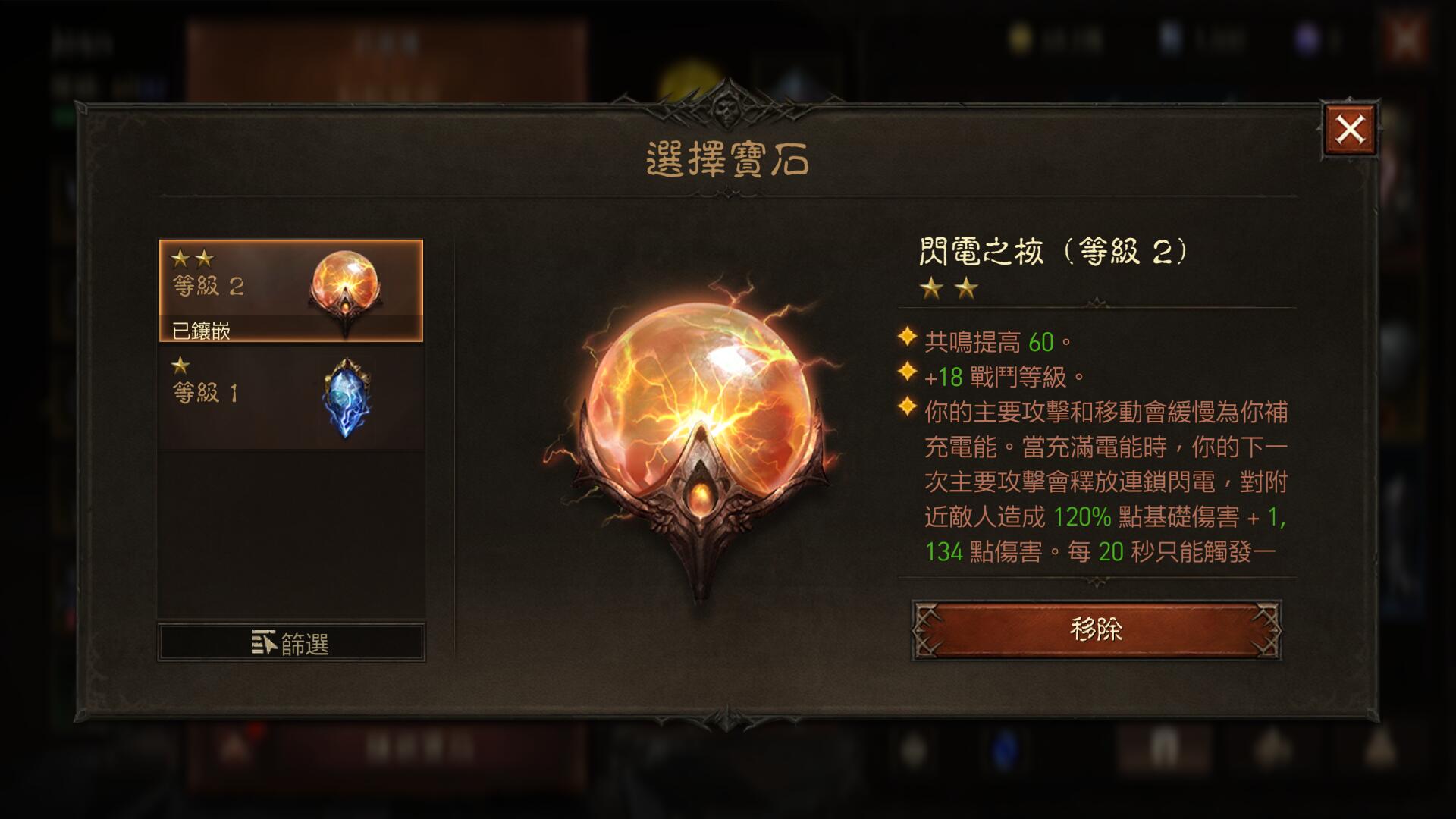Click the single star on 等級 1 entry

point(180,366)
